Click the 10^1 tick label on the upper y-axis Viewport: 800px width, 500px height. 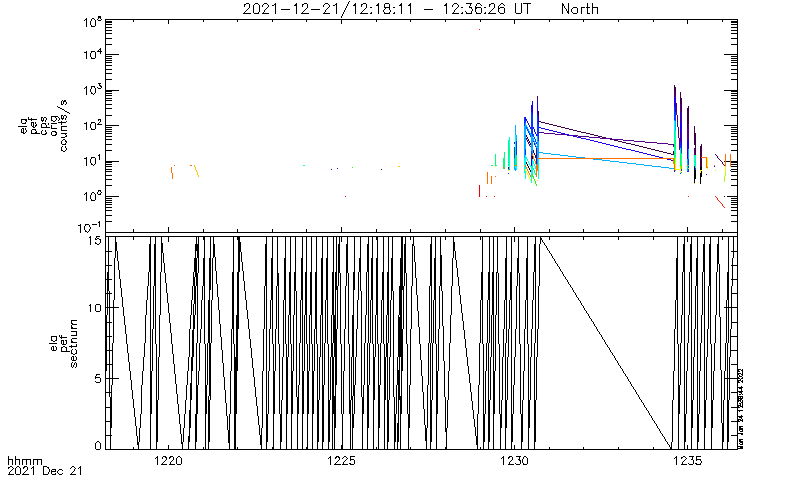tap(93, 160)
